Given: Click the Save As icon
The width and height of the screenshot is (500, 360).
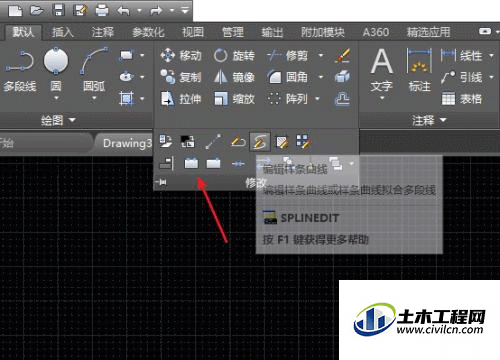Looking at the screenshot, I should 80,10.
